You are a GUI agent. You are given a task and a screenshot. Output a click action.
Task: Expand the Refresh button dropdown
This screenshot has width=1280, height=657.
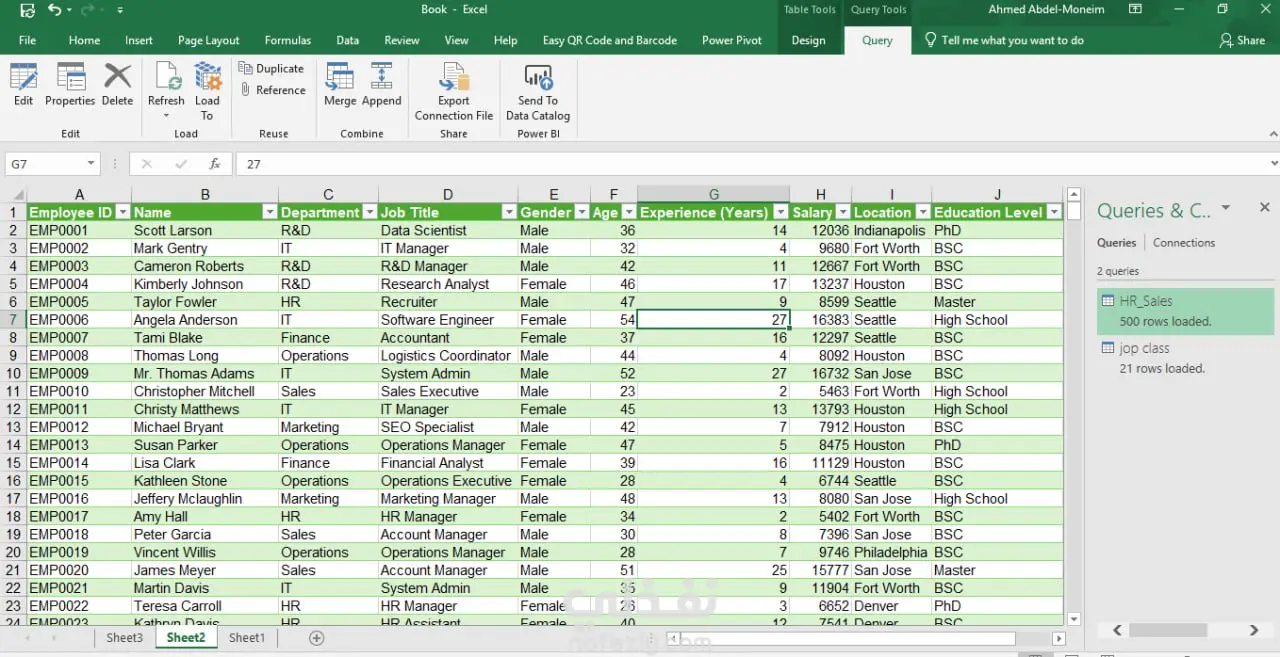(x=166, y=116)
